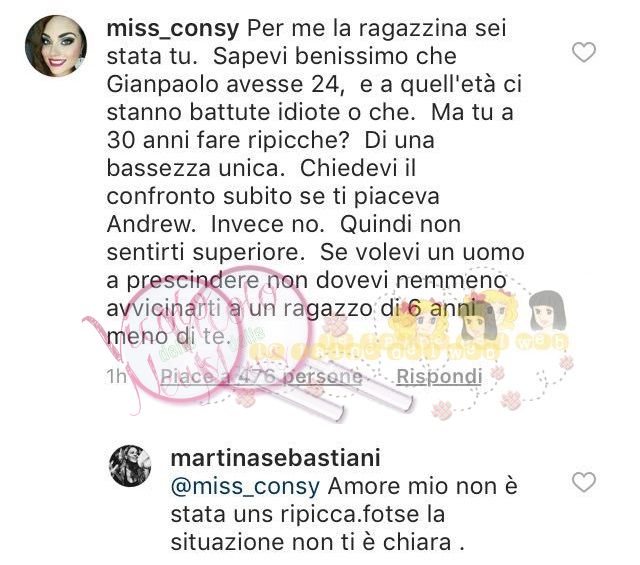Like the miss_consy comment with the heart

(x=584, y=52)
